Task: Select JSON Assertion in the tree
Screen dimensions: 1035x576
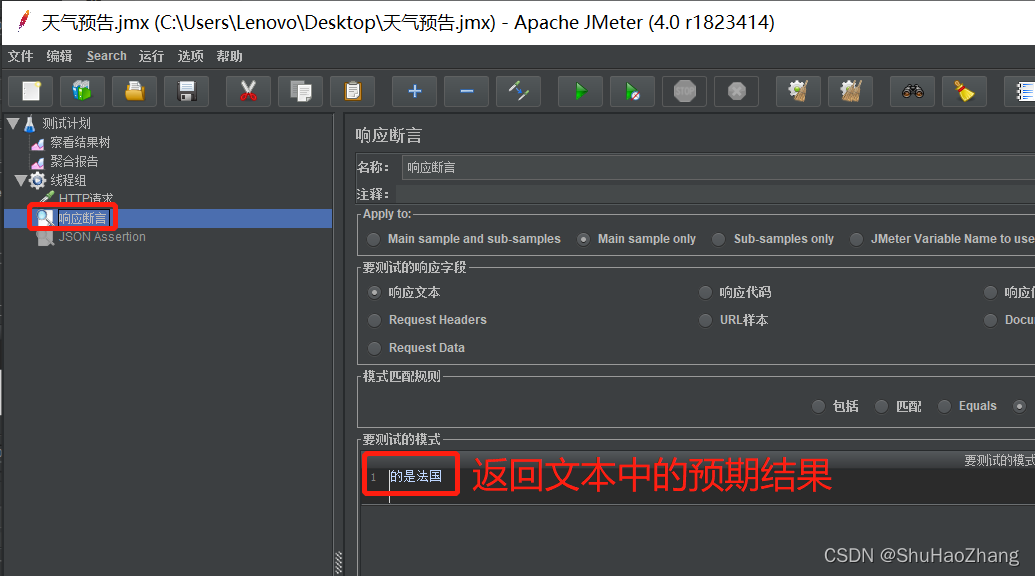Action: coord(102,237)
